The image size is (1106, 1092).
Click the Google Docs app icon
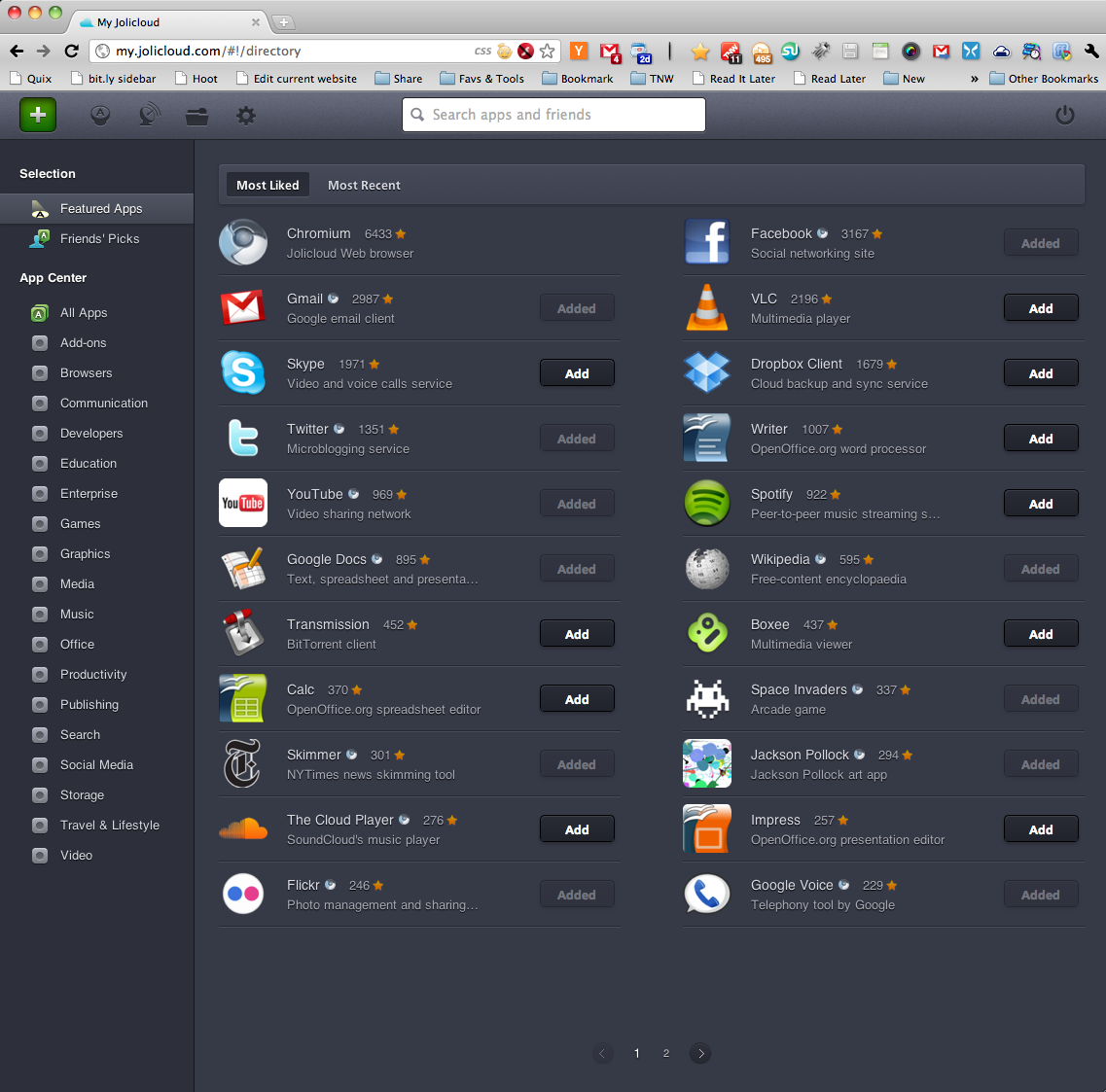pyautogui.click(x=243, y=568)
